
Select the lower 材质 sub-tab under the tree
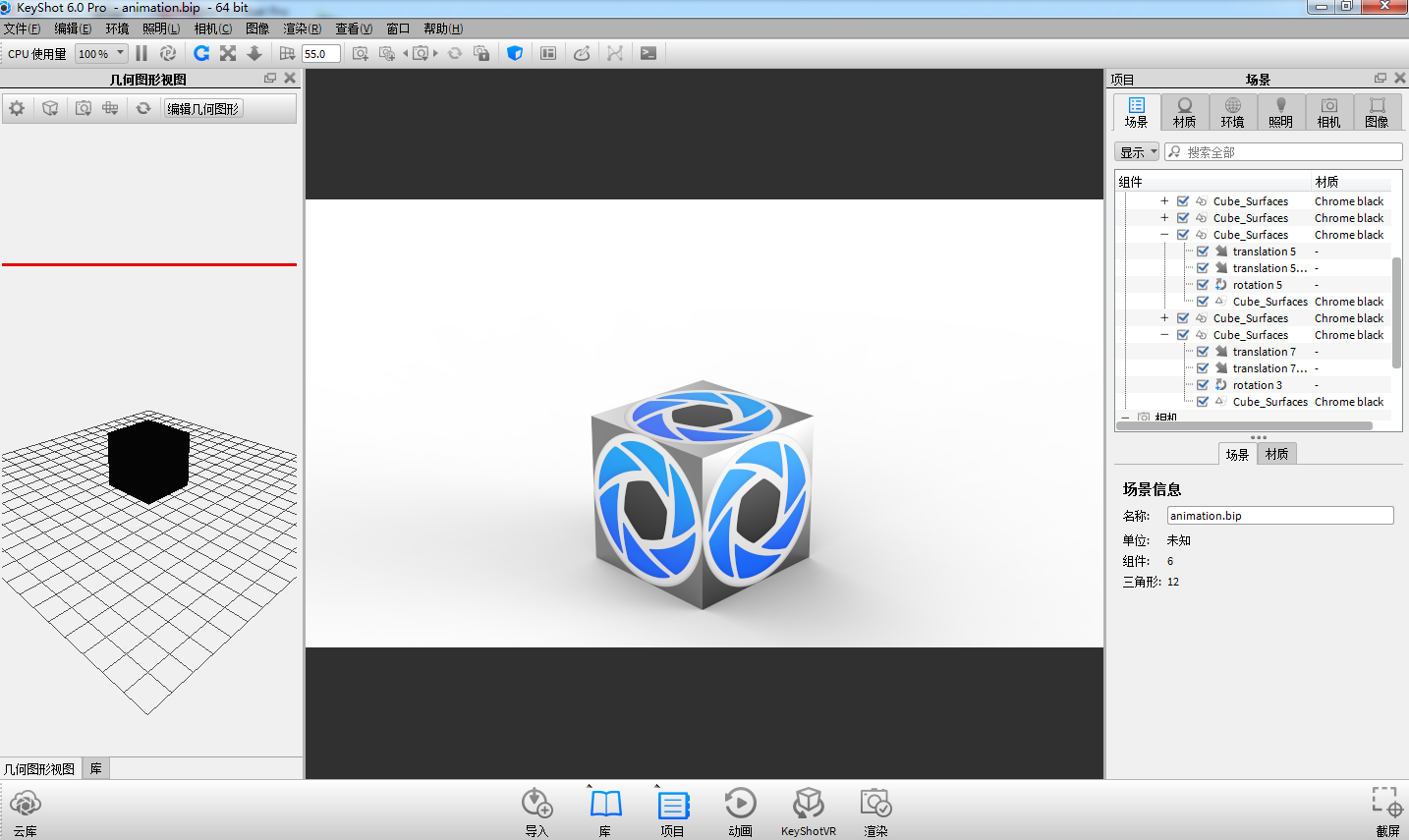pos(1276,454)
